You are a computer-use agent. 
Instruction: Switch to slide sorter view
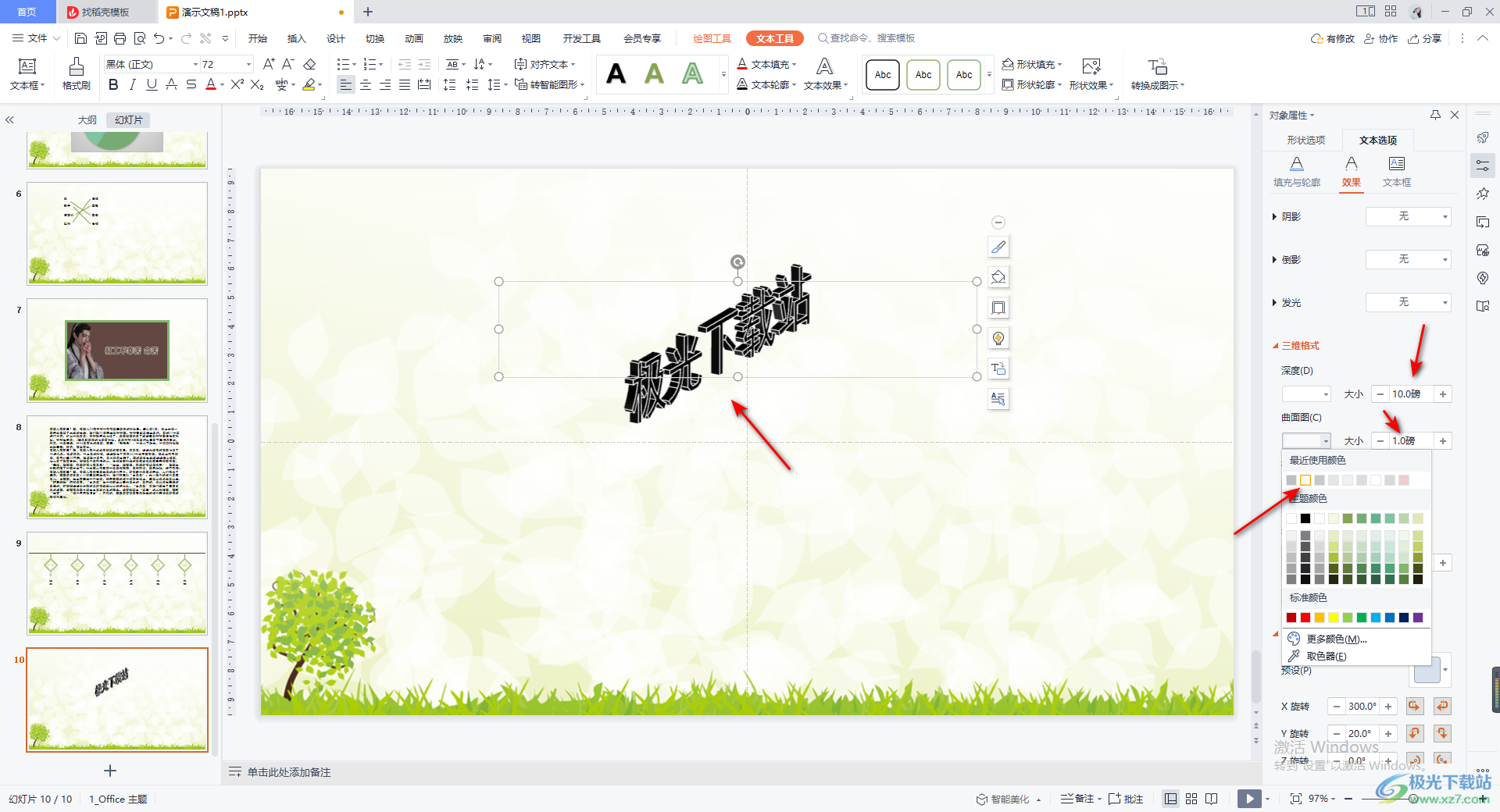[1191, 799]
